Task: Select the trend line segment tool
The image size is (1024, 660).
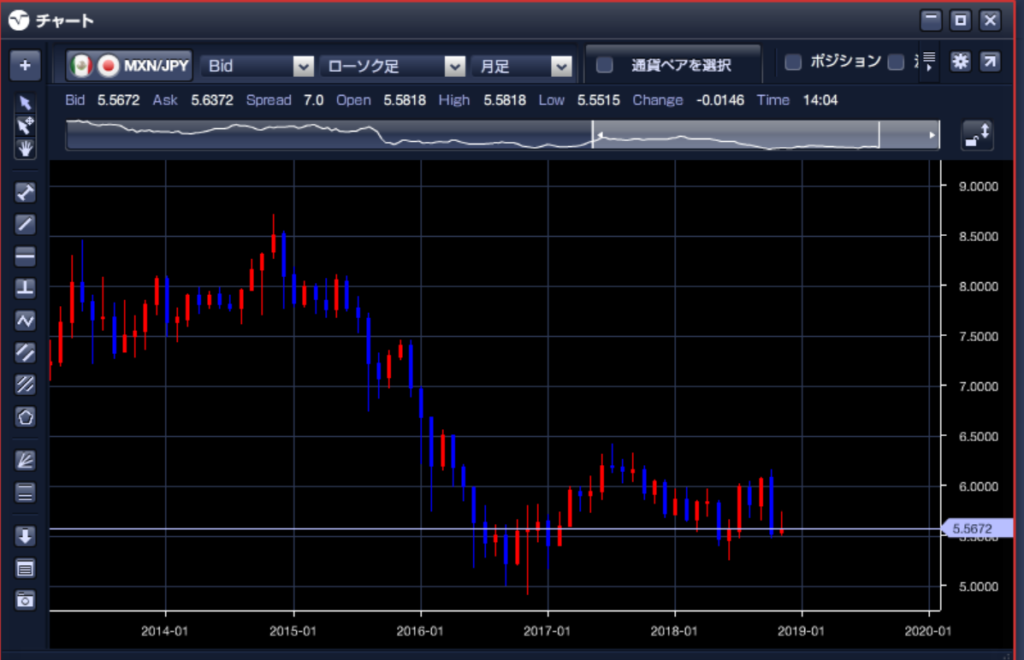Action: click(x=25, y=193)
